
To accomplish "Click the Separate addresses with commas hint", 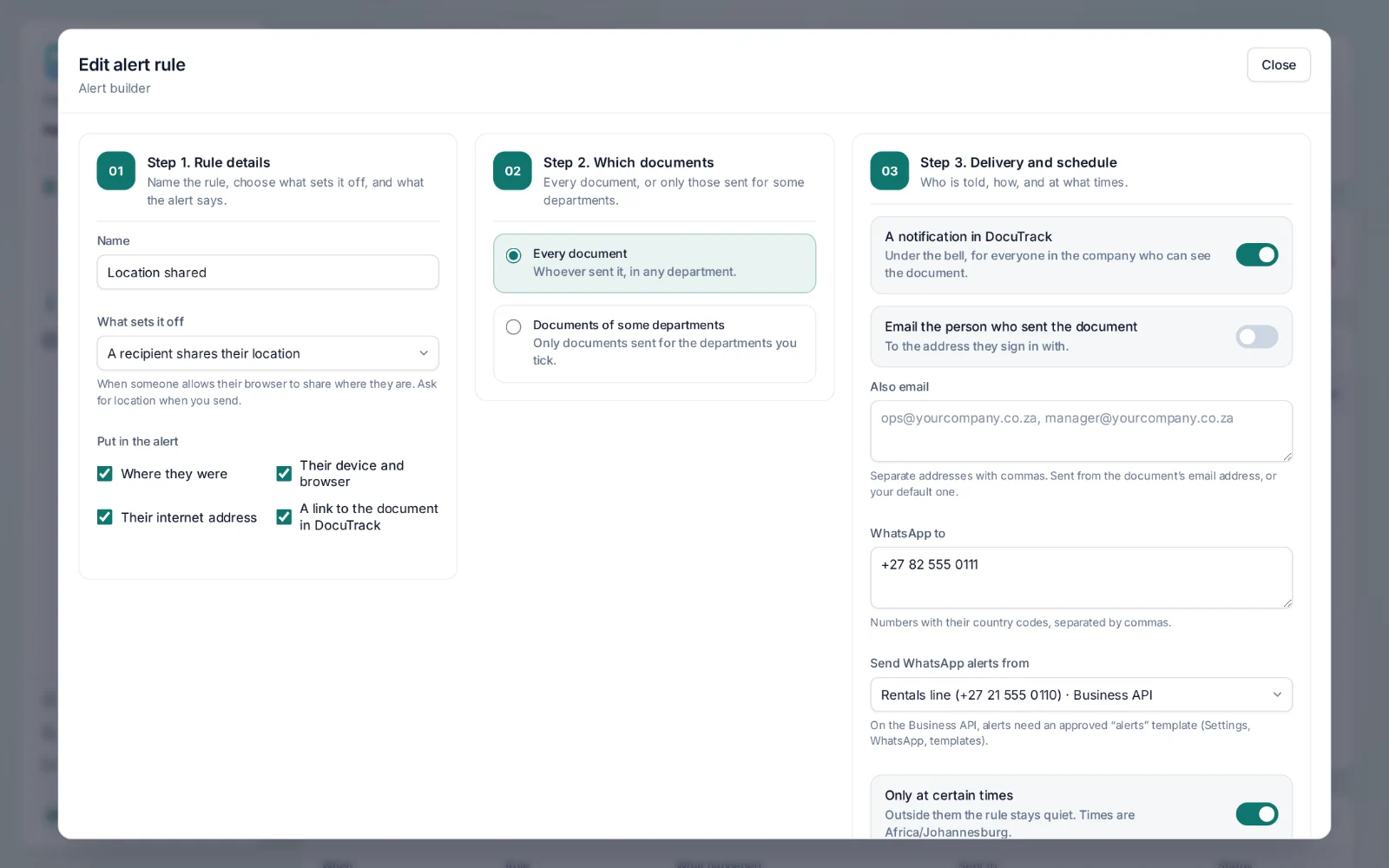I will tap(1073, 483).
